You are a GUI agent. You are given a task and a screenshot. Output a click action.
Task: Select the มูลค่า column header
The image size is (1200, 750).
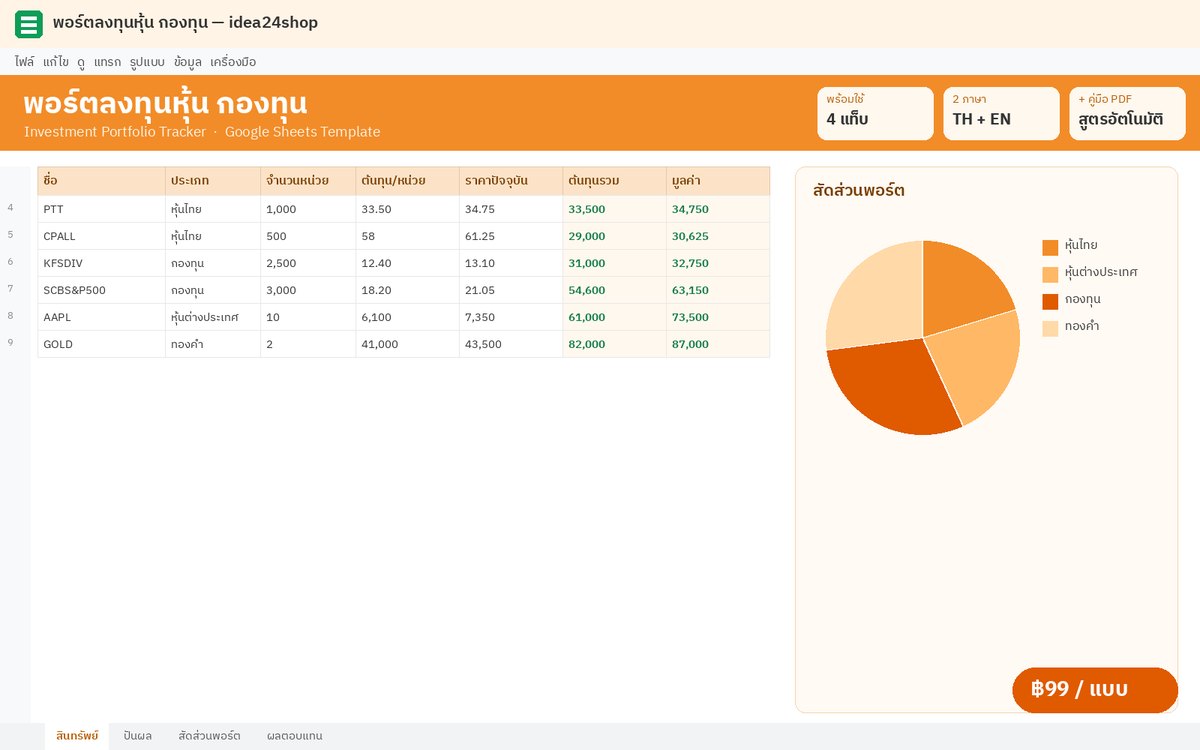tap(718, 181)
